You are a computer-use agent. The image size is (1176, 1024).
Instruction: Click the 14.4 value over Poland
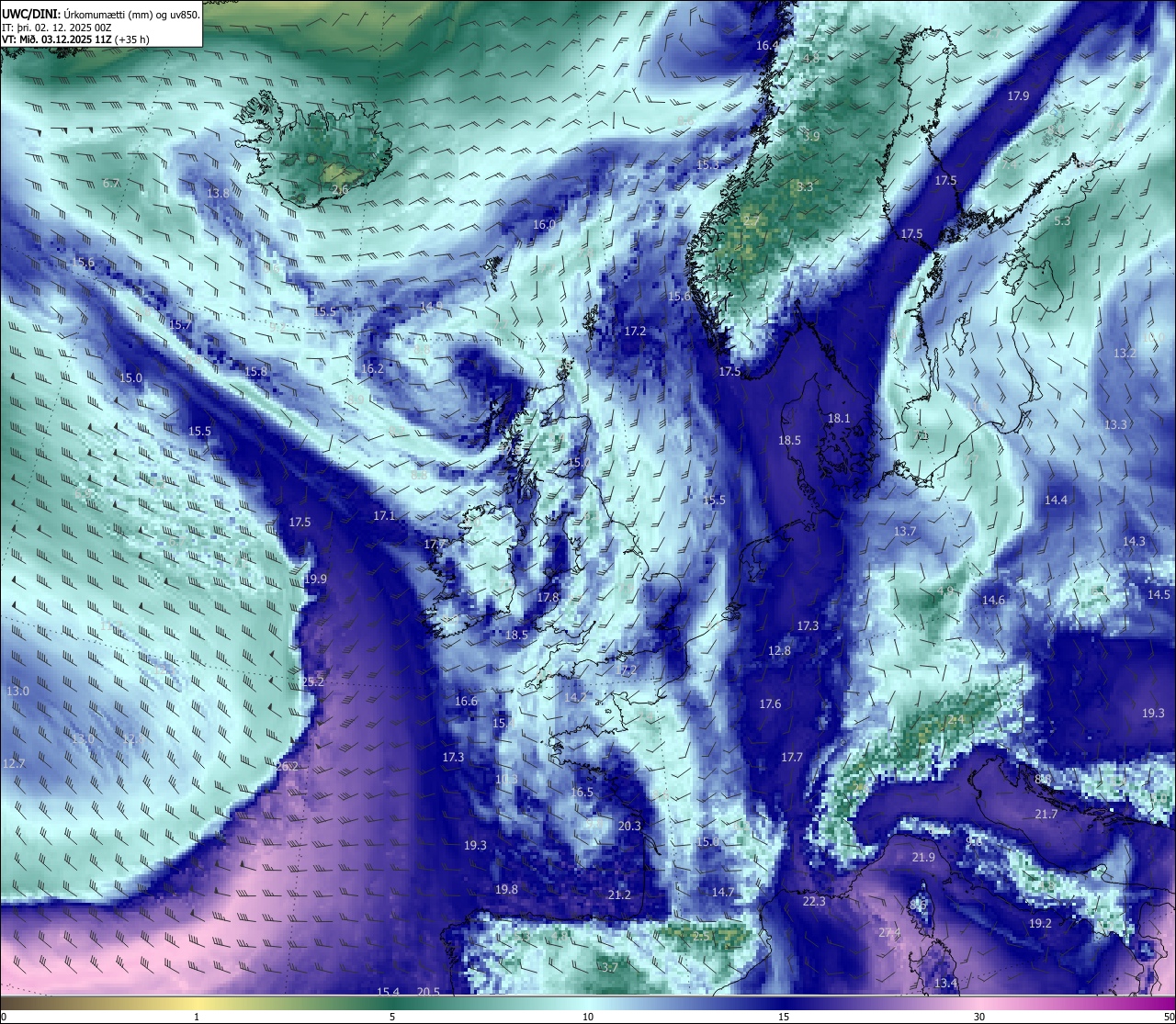1057,500
